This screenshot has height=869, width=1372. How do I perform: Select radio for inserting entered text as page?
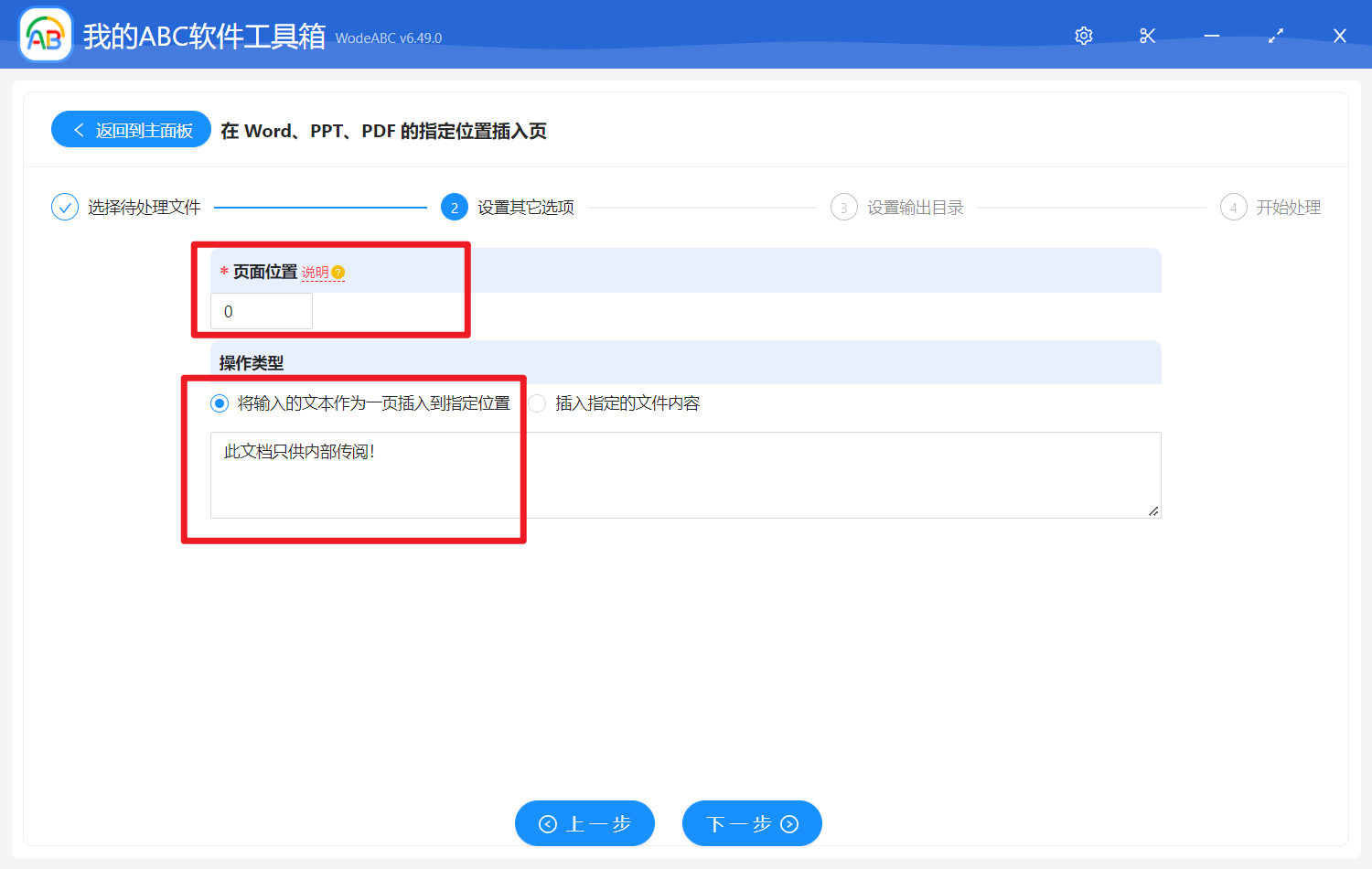[x=220, y=403]
